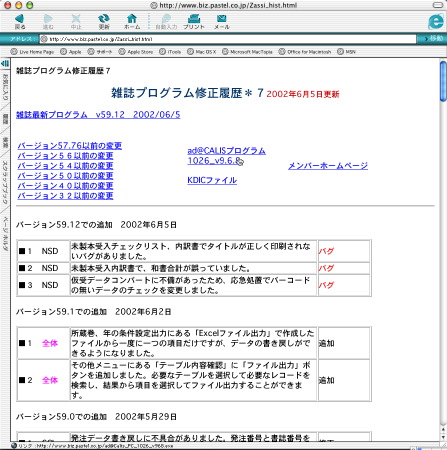Open the Mac OS X favorites link
Image resolution: width=447 pixels, height=450 pixels.
pyautogui.click(x=202, y=52)
